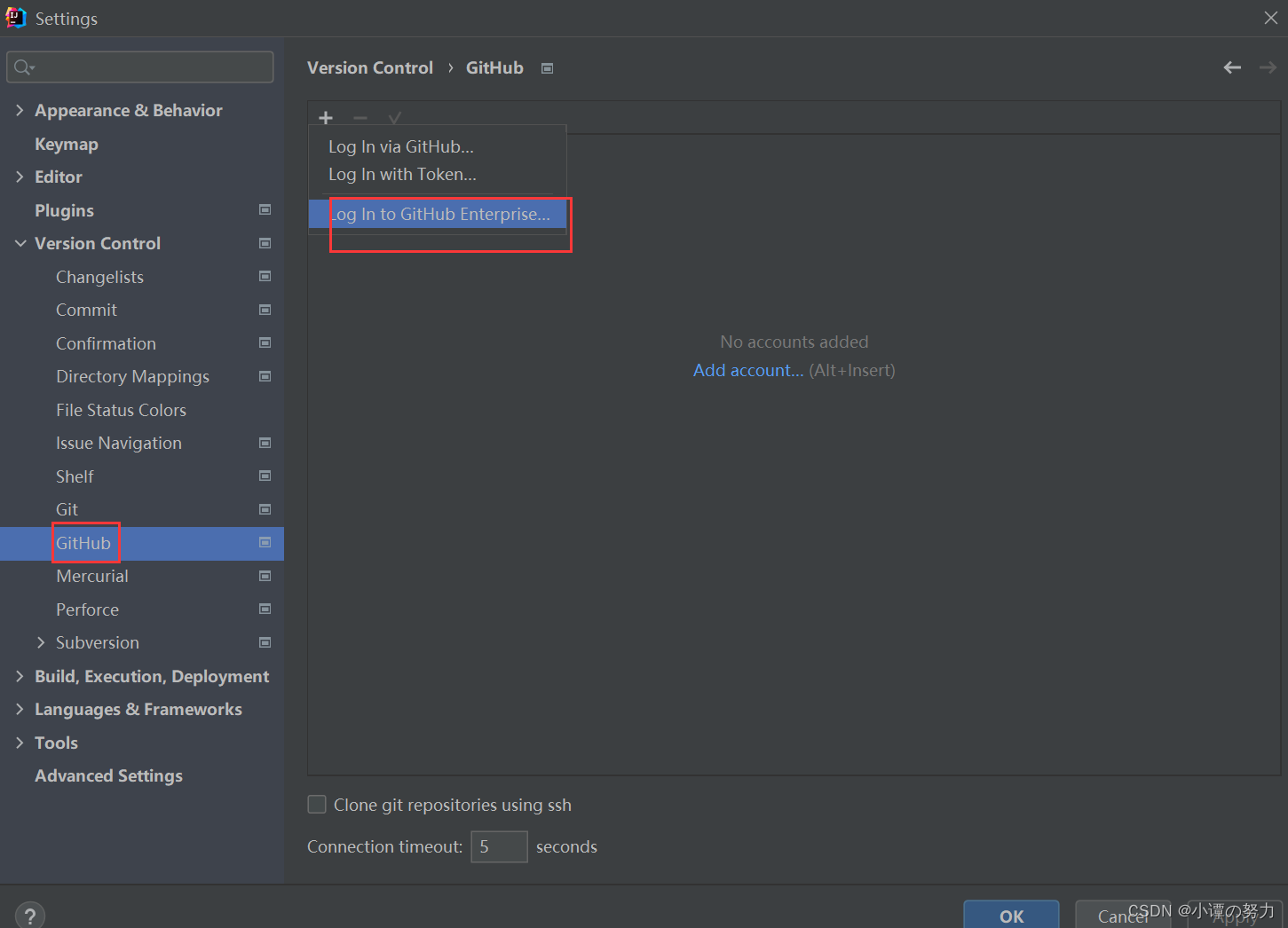The image size is (1288, 928).
Task: Expand the Subversion node
Action: pyautogui.click(x=41, y=642)
